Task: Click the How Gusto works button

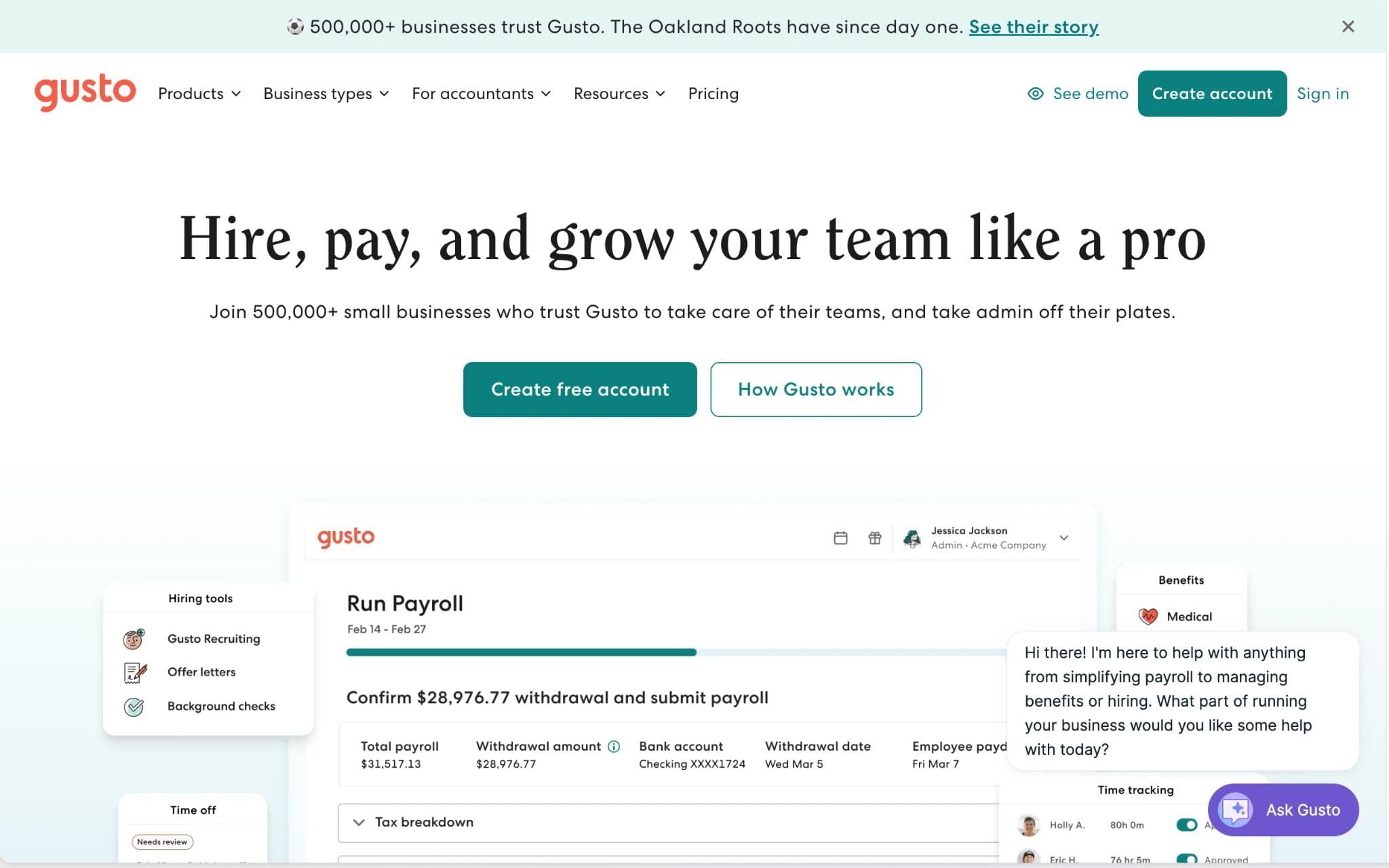Action: coord(816,389)
